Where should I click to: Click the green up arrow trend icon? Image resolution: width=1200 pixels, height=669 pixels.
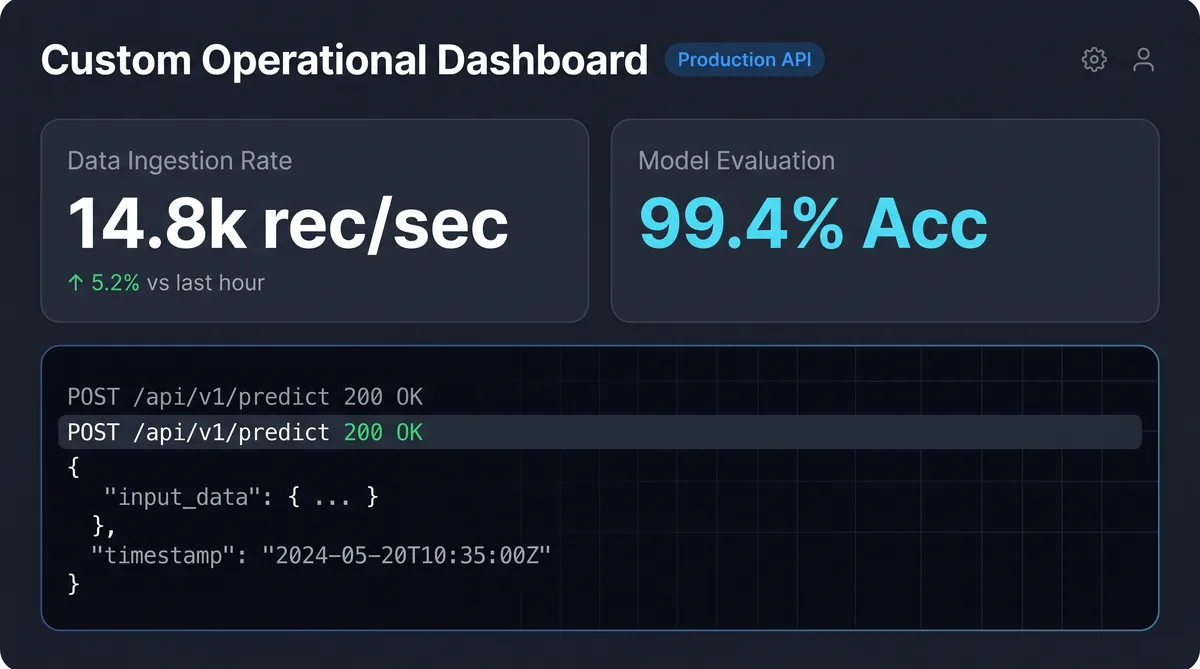(x=75, y=283)
